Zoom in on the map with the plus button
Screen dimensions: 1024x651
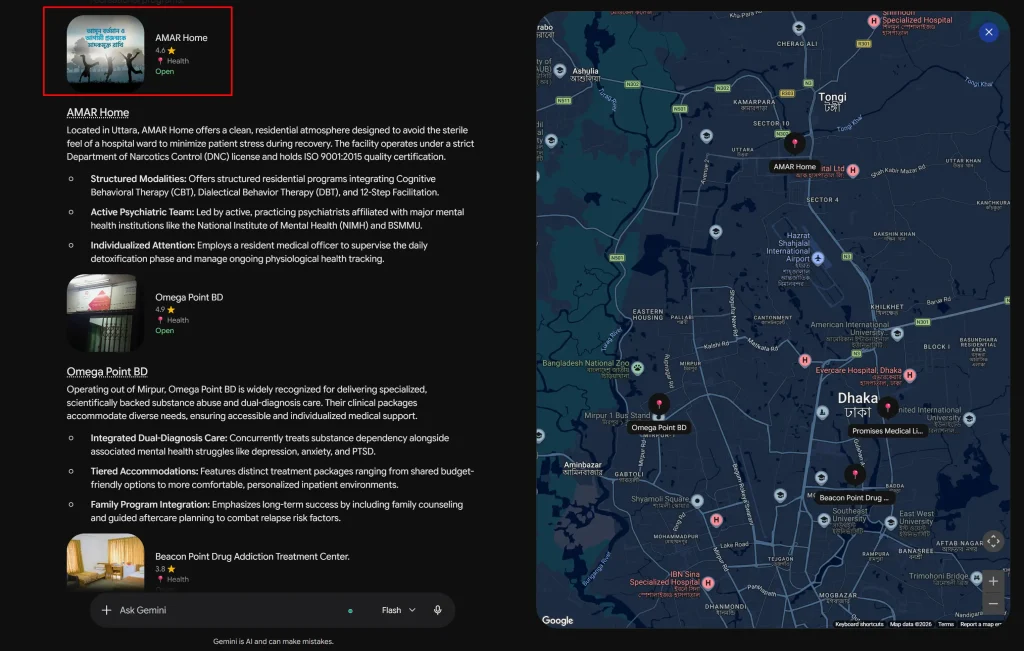click(993, 581)
